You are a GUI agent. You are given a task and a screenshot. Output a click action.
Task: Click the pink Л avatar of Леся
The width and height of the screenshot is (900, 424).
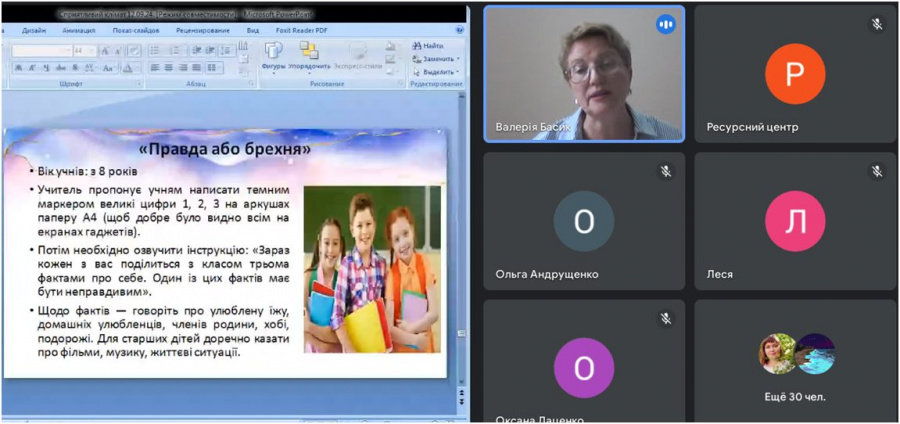click(x=795, y=221)
